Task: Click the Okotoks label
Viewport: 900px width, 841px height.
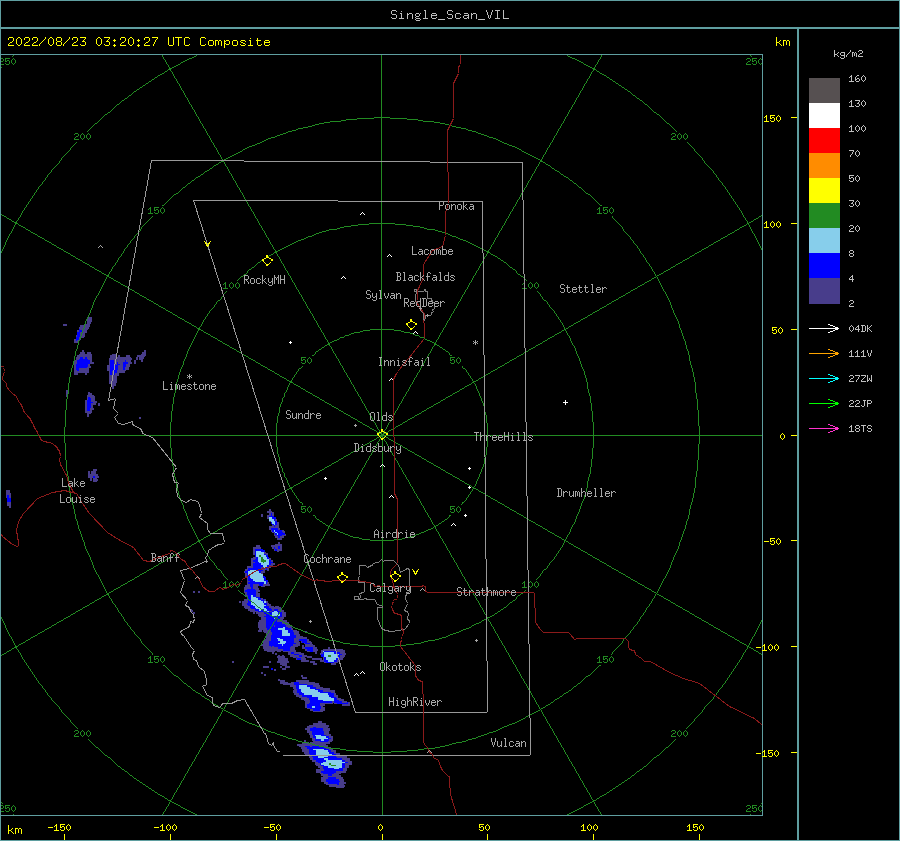Action: (x=400, y=667)
